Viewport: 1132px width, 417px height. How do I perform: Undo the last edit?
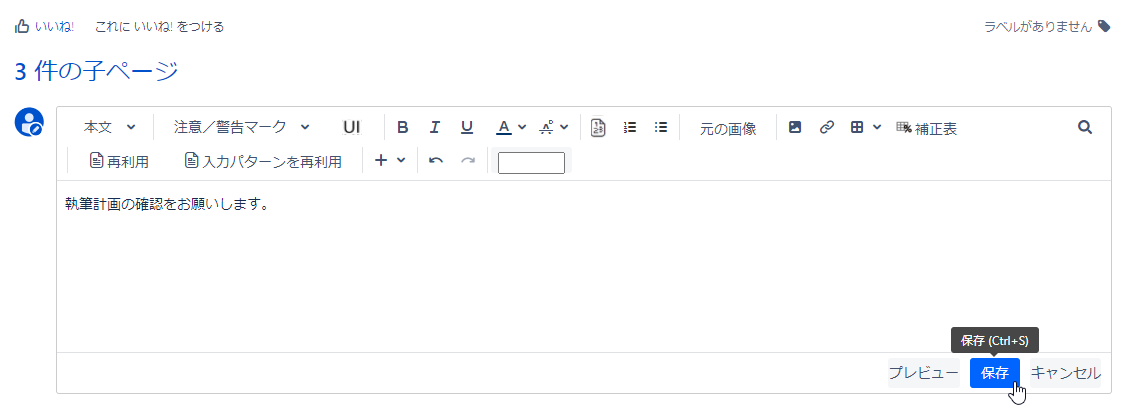[436, 160]
